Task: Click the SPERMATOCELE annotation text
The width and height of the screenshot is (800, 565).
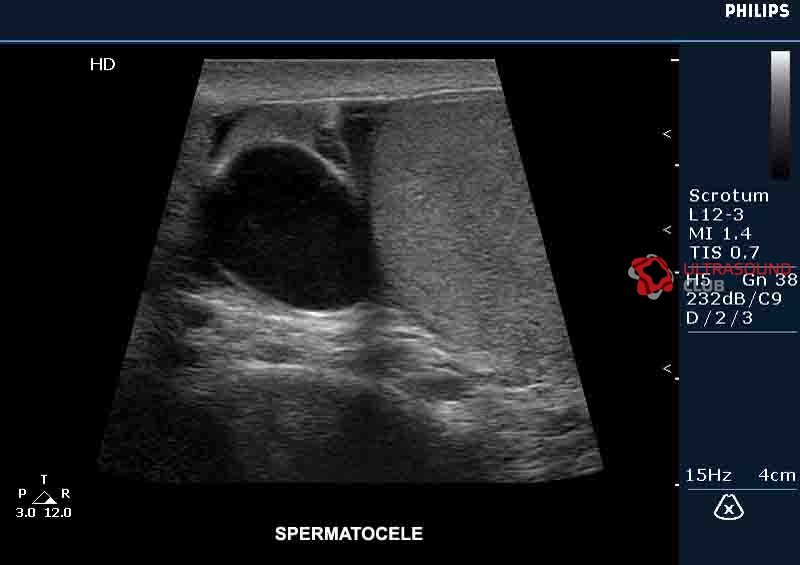Action: tap(349, 534)
